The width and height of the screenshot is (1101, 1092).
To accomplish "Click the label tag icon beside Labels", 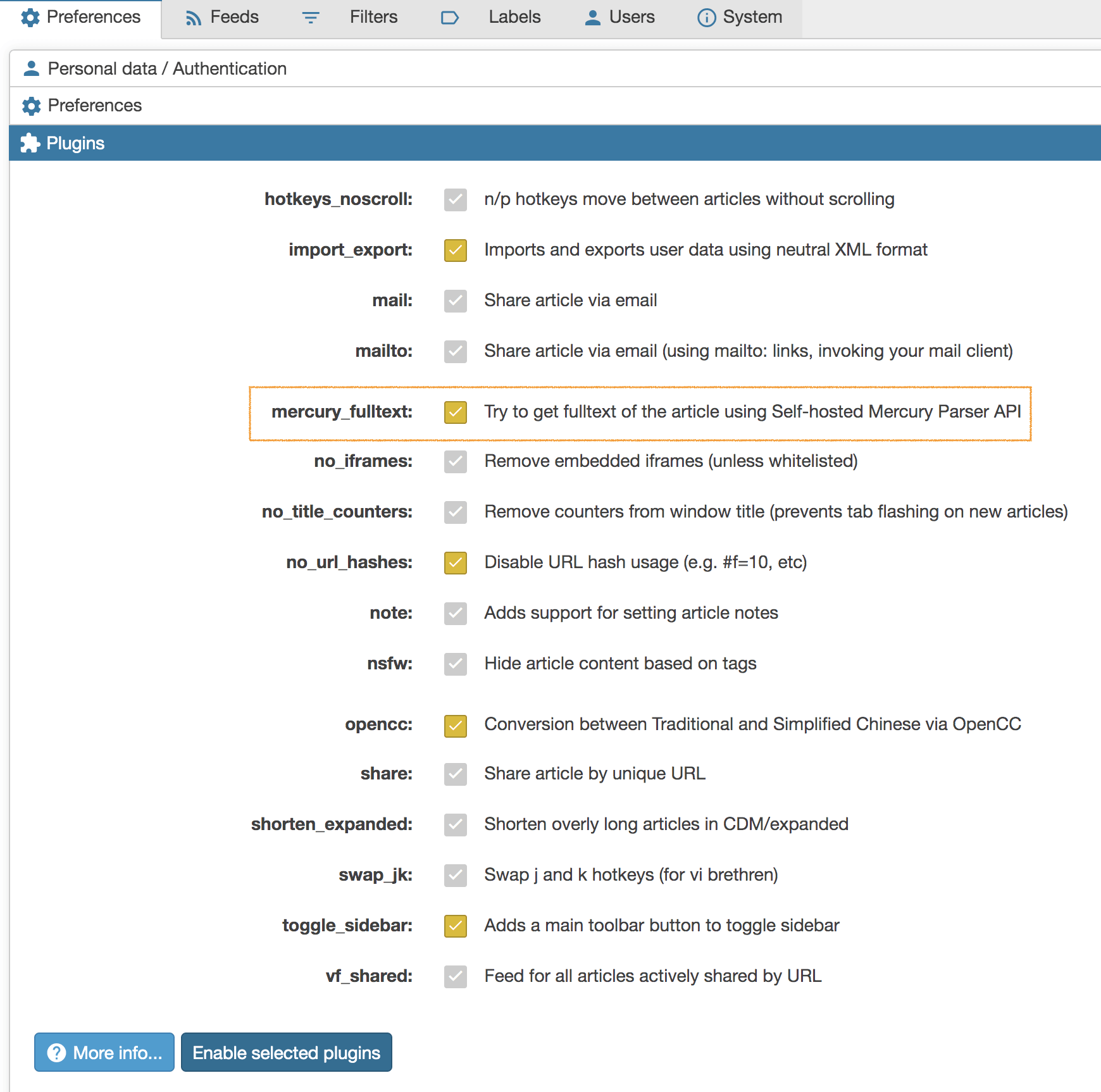I will (450, 18).
